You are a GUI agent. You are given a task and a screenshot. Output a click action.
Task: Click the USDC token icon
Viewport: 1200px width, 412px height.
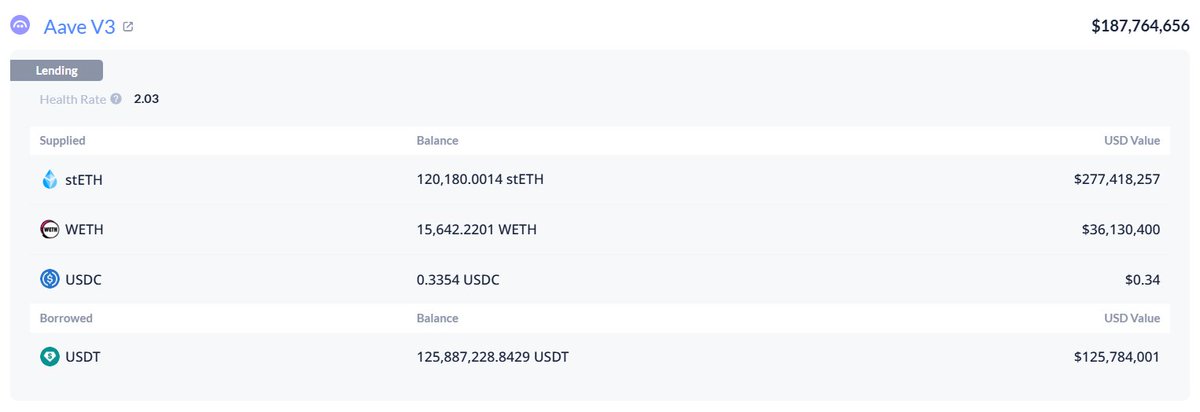(x=50, y=280)
